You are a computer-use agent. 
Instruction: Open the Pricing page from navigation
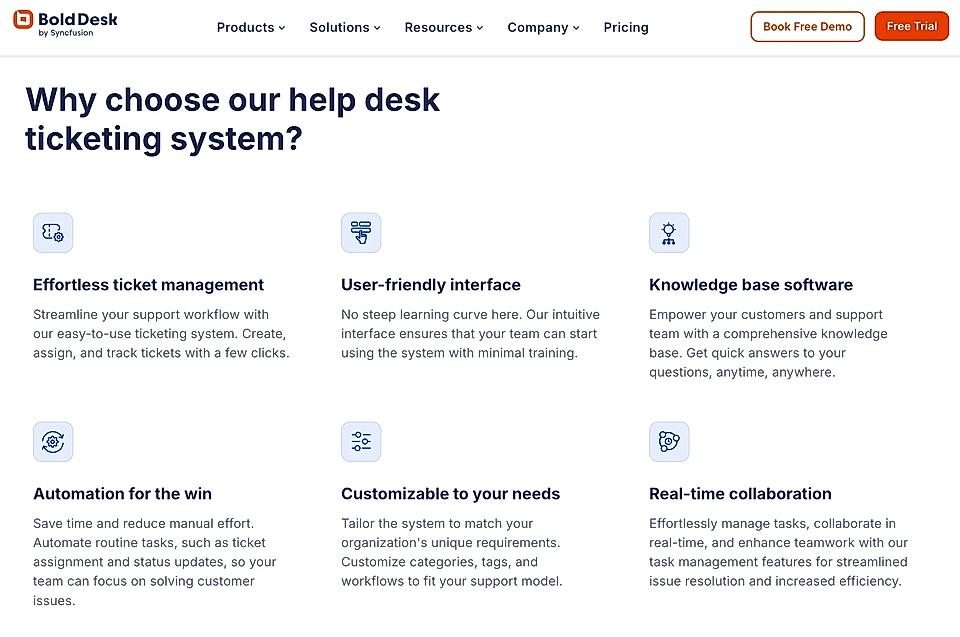click(x=625, y=27)
